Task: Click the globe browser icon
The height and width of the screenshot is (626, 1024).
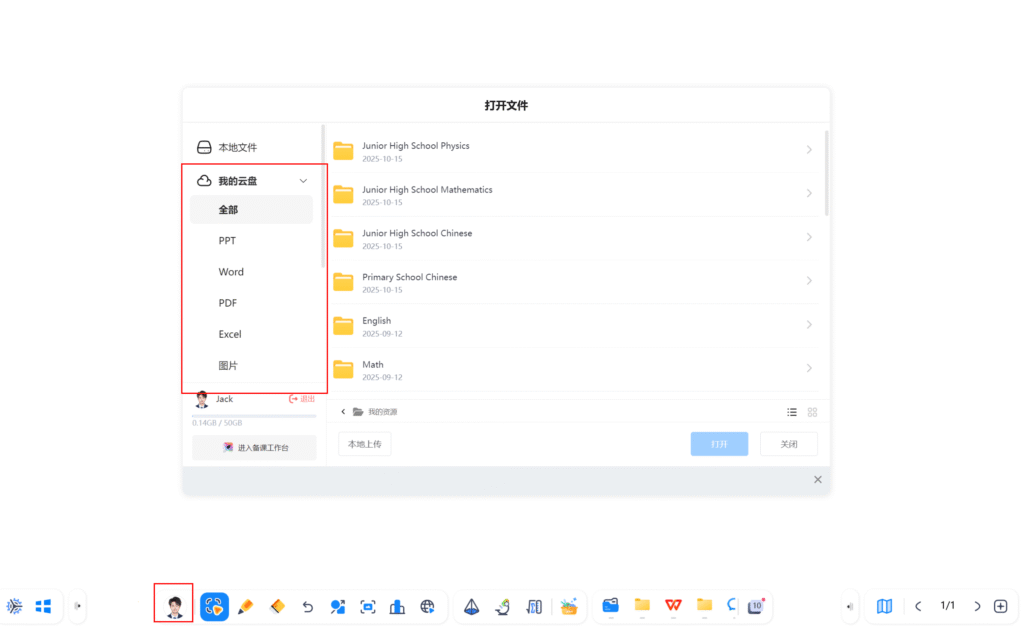Action: pos(428,606)
